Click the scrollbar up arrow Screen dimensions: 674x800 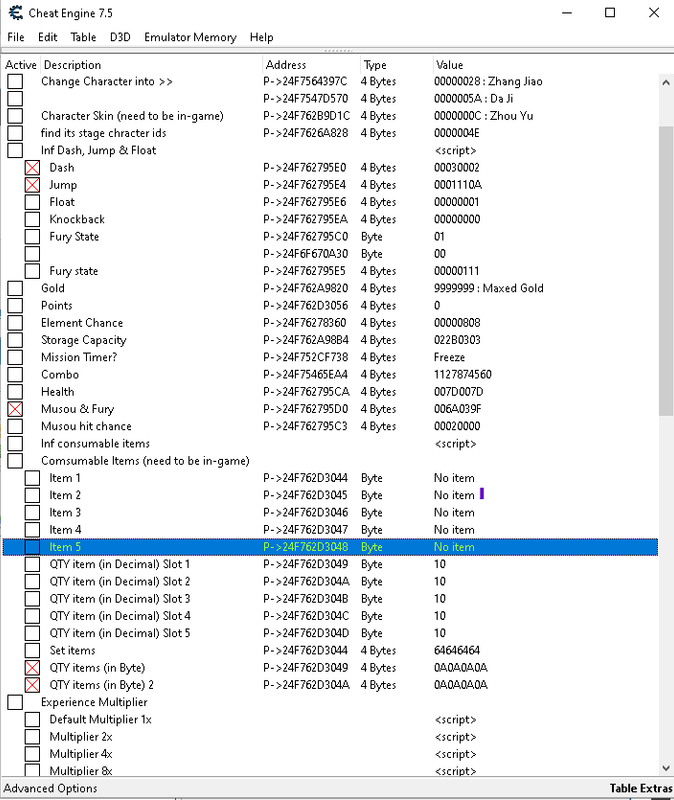click(666, 82)
